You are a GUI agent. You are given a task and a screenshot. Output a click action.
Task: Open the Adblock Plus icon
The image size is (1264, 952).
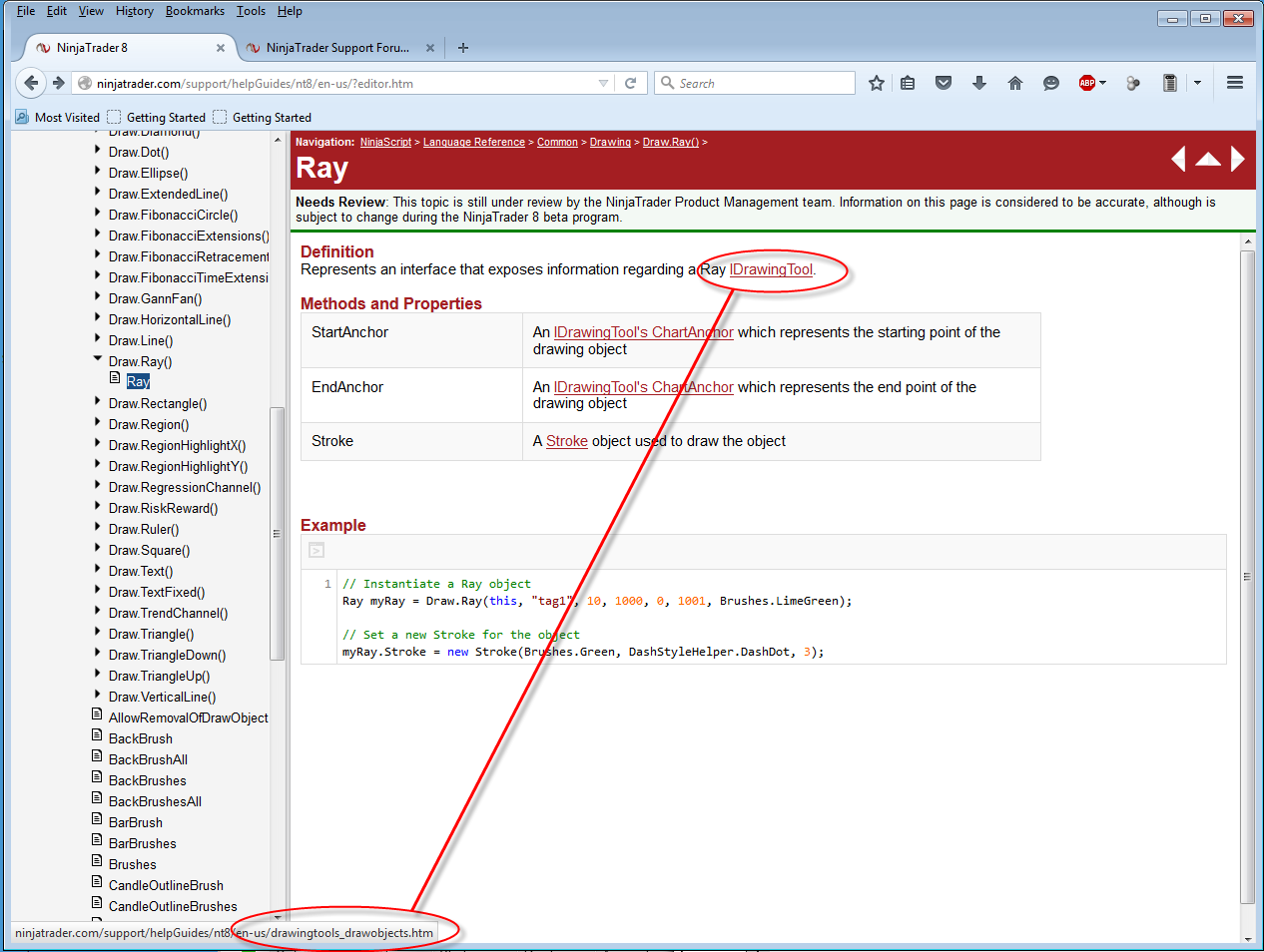tap(1087, 83)
